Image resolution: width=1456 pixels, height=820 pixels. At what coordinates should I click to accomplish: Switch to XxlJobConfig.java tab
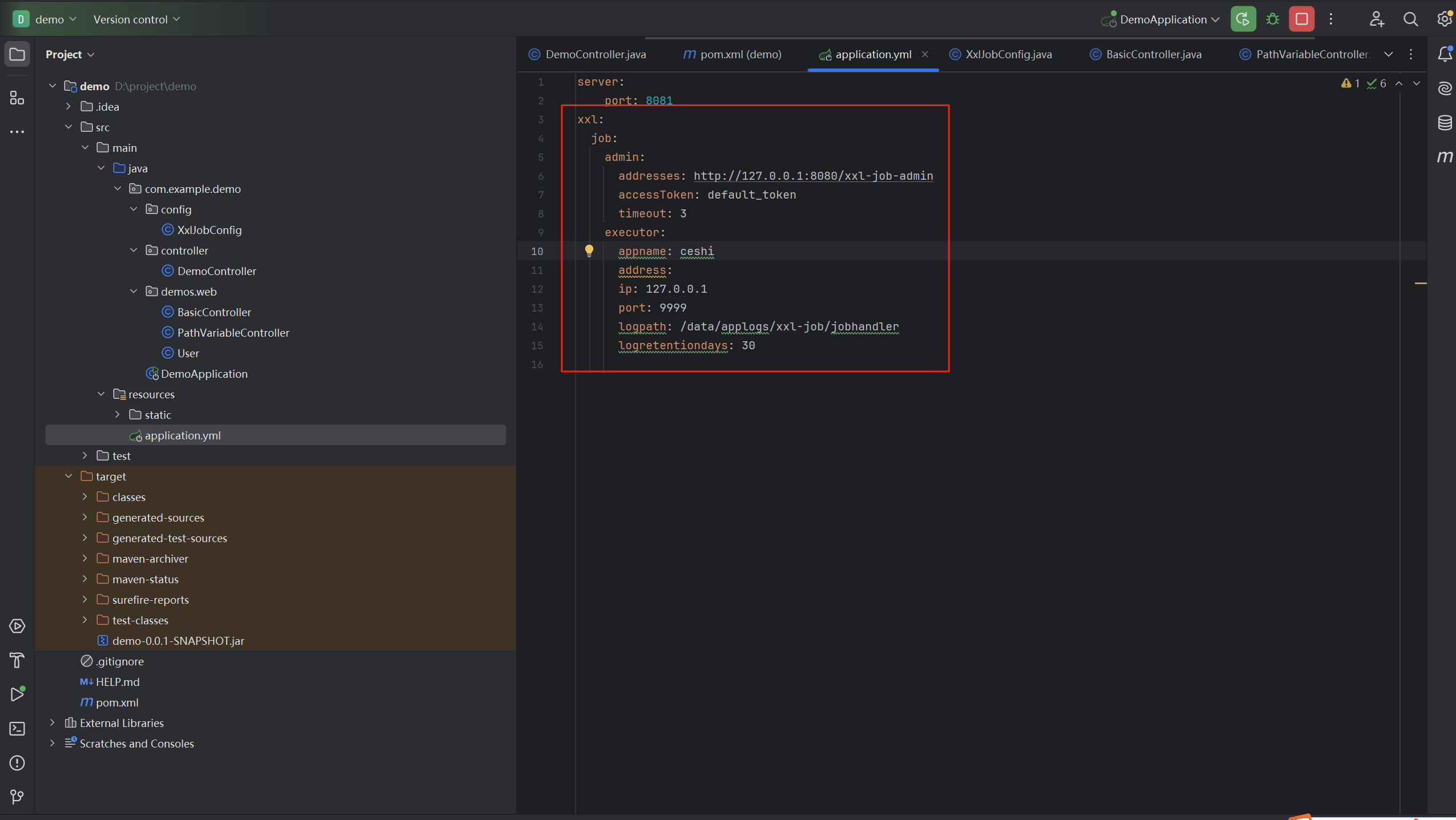(x=1001, y=54)
